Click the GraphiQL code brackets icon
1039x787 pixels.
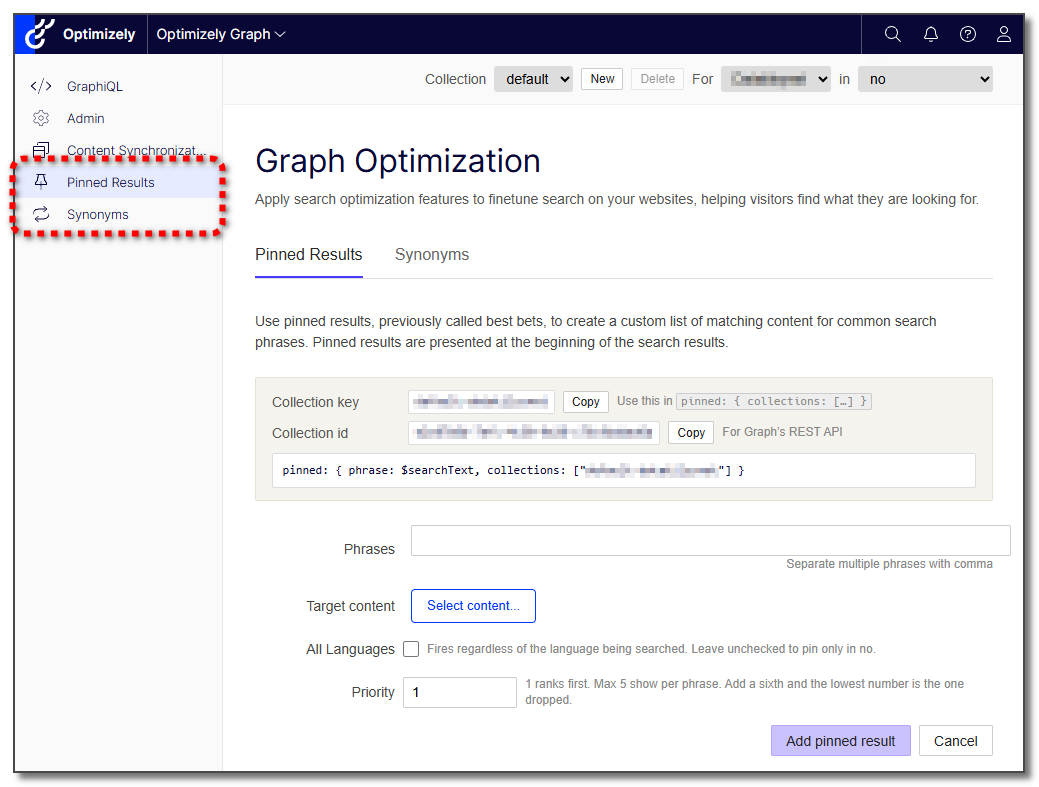pos(41,86)
